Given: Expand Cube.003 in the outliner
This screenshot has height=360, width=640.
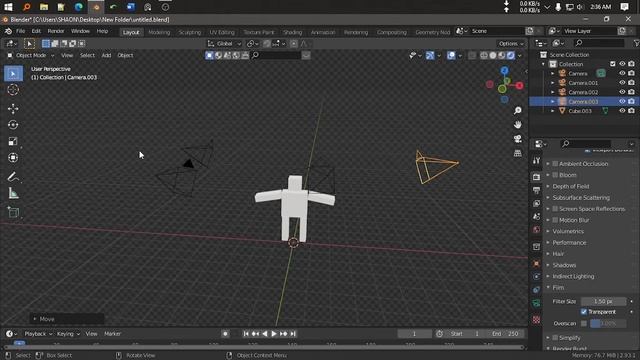Looking at the screenshot, I should pyautogui.click(x=553, y=111).
